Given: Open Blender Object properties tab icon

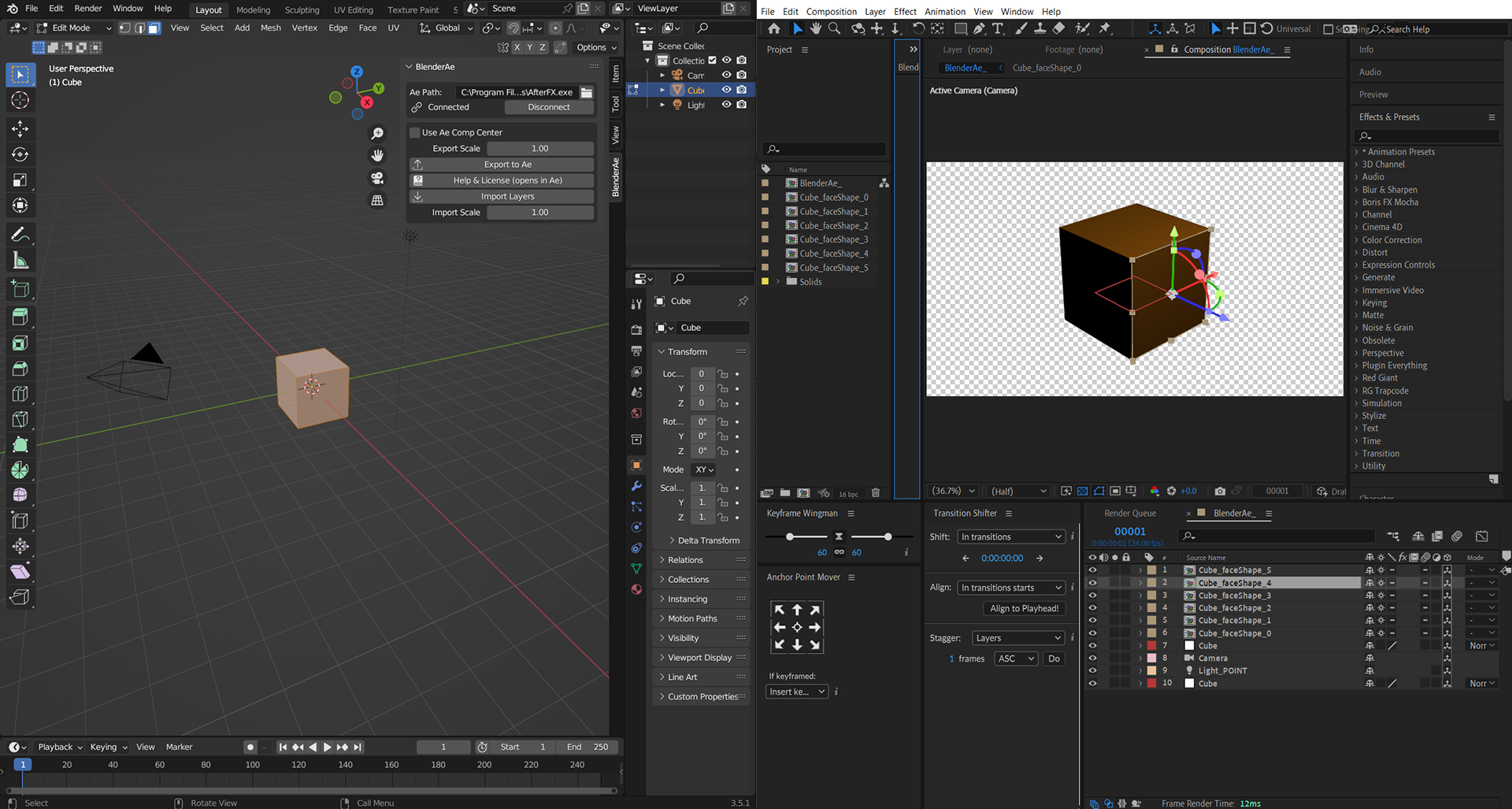Looking at the screenshot, I should (x=636, y=466).
